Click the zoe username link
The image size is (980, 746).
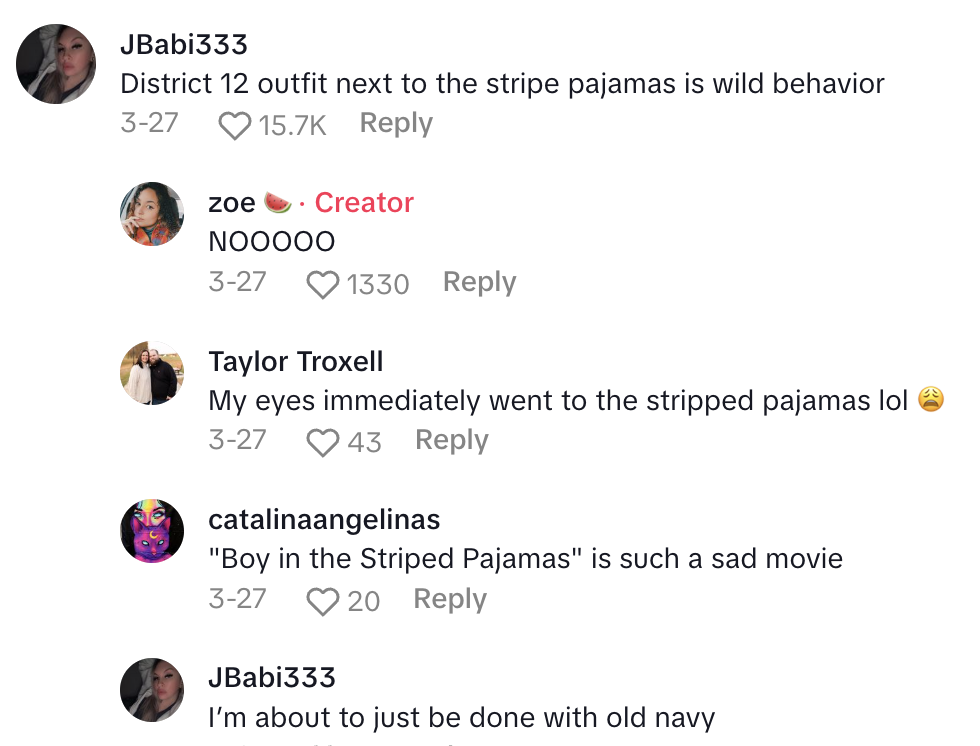[x=232, y=203]
